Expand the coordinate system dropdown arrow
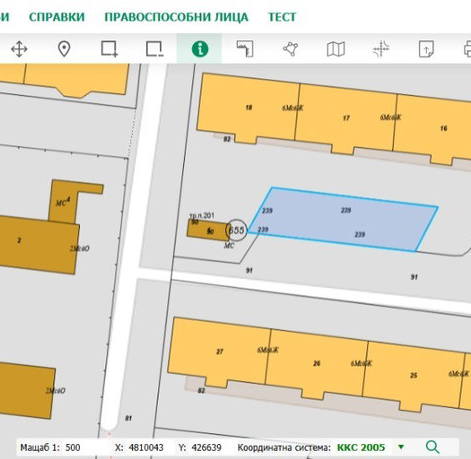This screenshot has width=471, height=459. tap(401, 447)
